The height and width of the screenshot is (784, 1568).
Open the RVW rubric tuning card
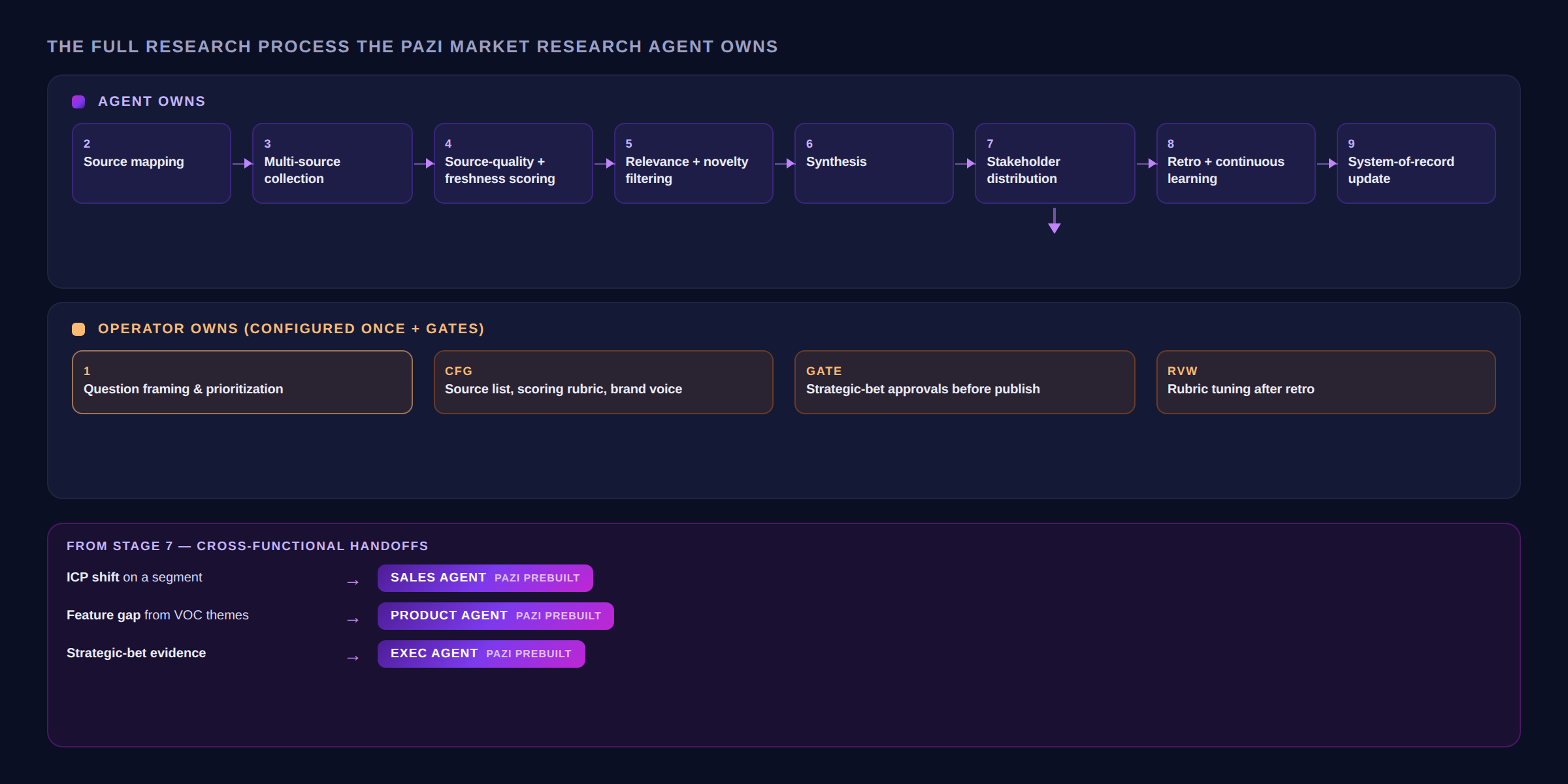[1326, 382]
